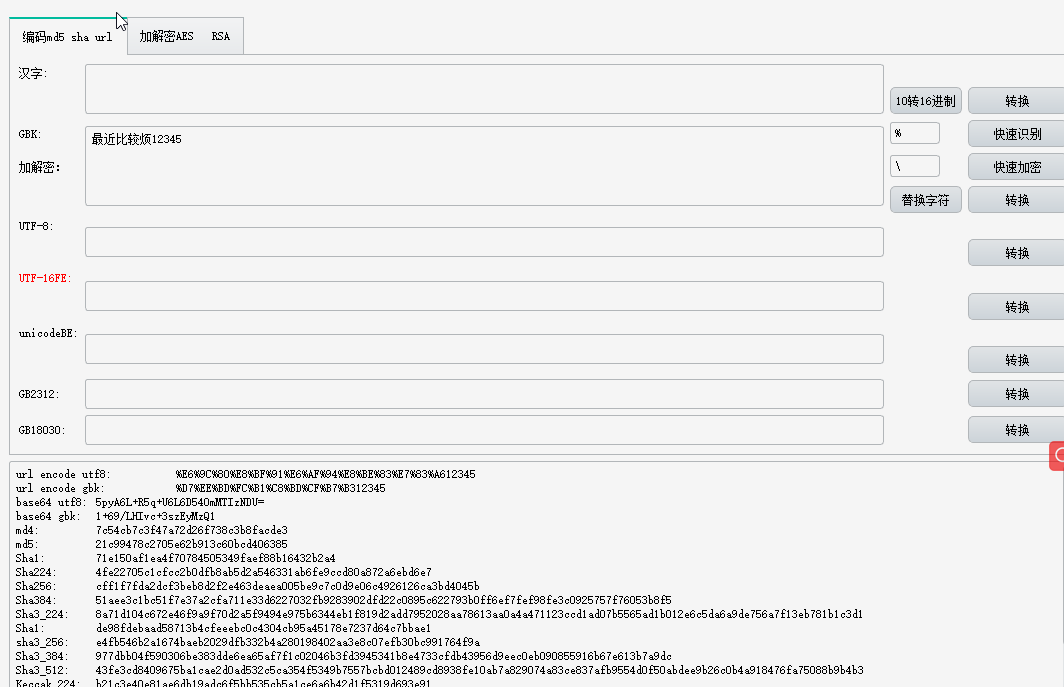Image resolution: width=1064 pixels, height=687 pixels.
Task: Click the base64 gbk output value
Action: [155, 516]
